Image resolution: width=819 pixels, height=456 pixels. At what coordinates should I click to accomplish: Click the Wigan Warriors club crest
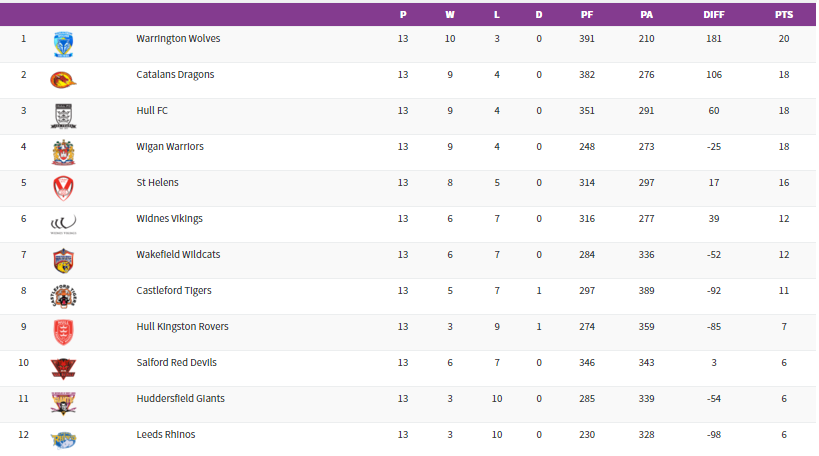[63, 152]
